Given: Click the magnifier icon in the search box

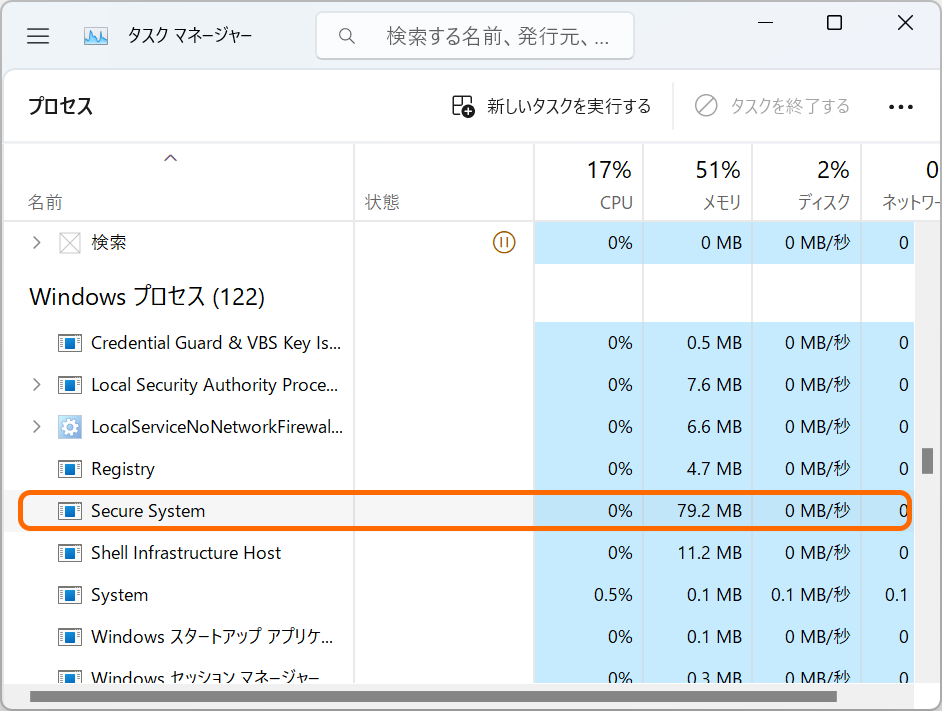Looking at the screenshot, I should click(346, 35).
